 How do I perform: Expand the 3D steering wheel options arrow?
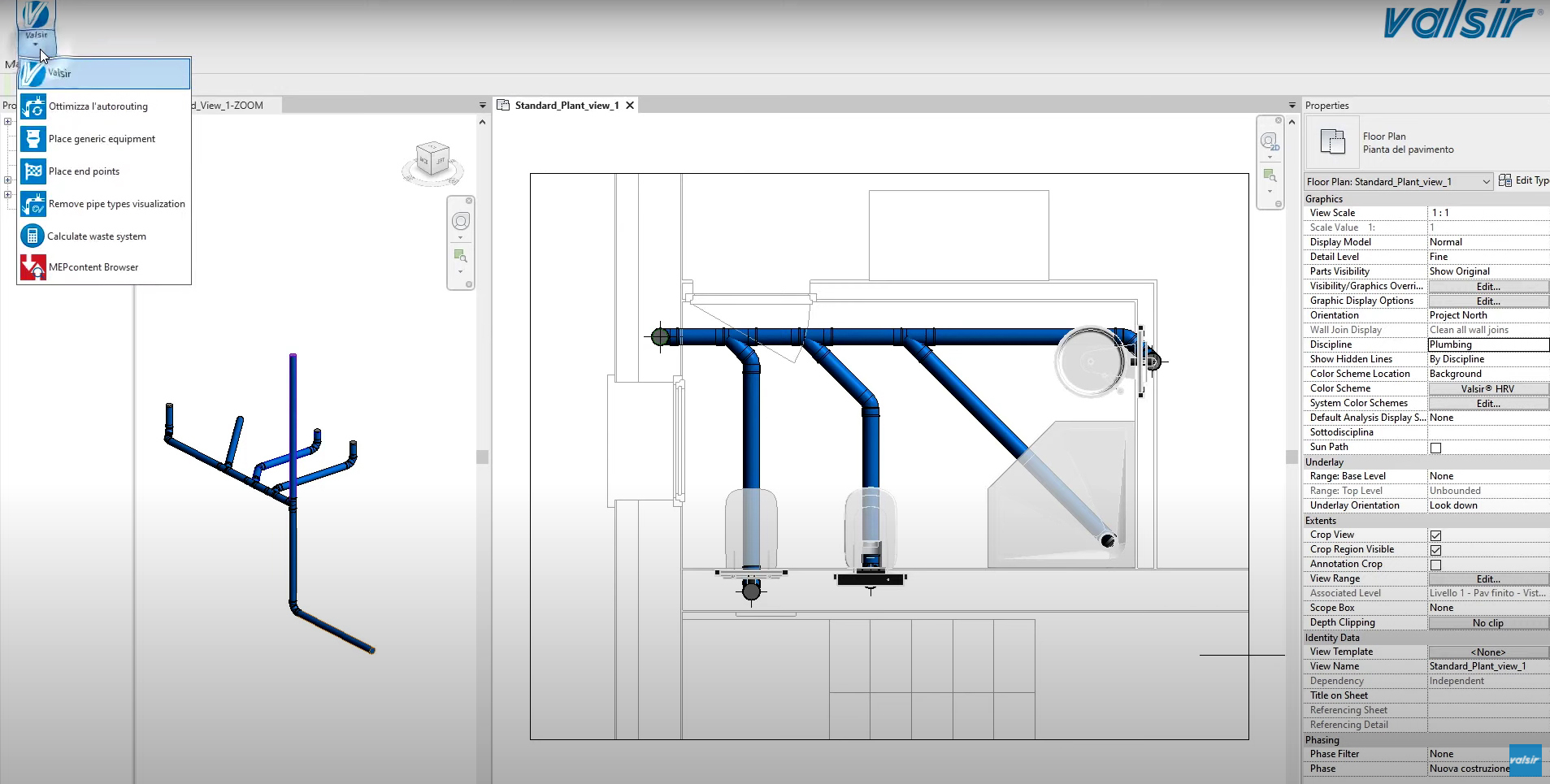pos(461,238)
